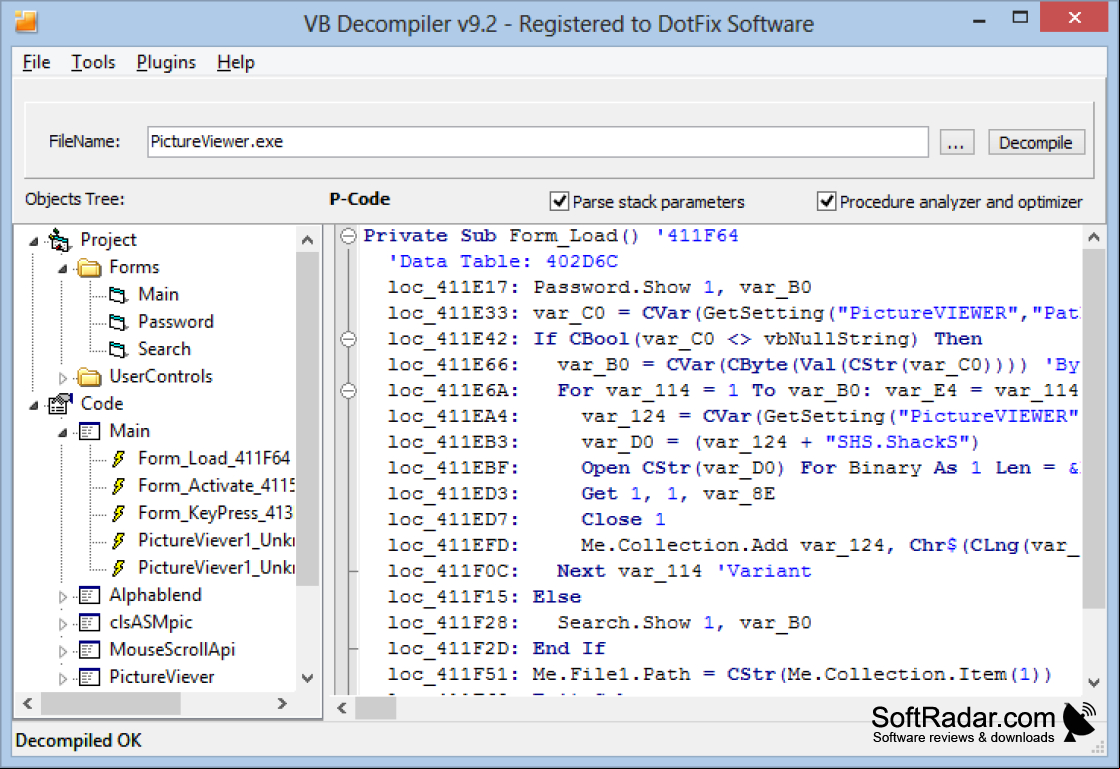This screenshot has width=1120, height=769.
Task: Click code line loc_411E17 Password.Show
Action: tap(599, 287)
